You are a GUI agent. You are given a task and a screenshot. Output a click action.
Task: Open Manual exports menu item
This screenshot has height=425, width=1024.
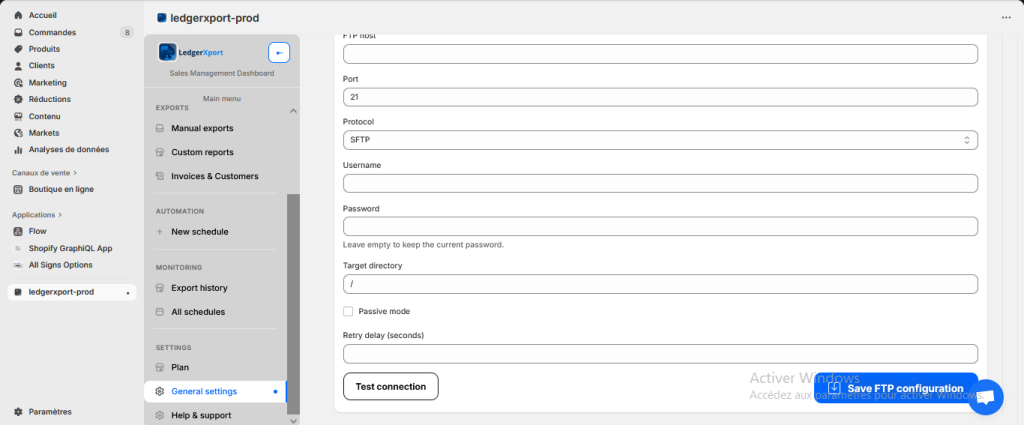[202, 128]
